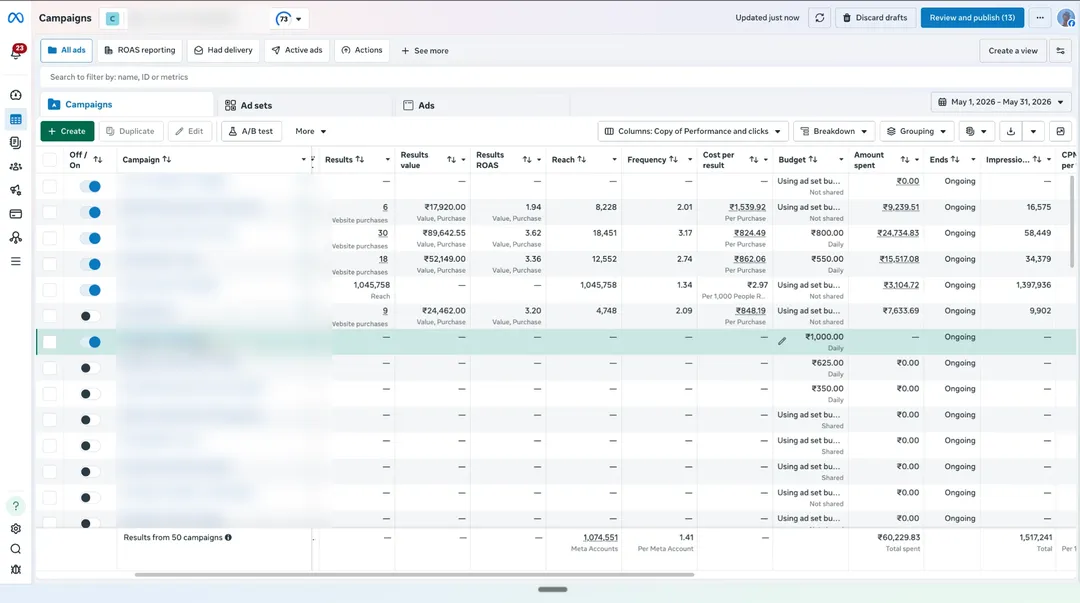The width and height of the screenshot is (1080, 603).
Task: Open Campaigns table icon in sidebar
Action: coord(16,119)
